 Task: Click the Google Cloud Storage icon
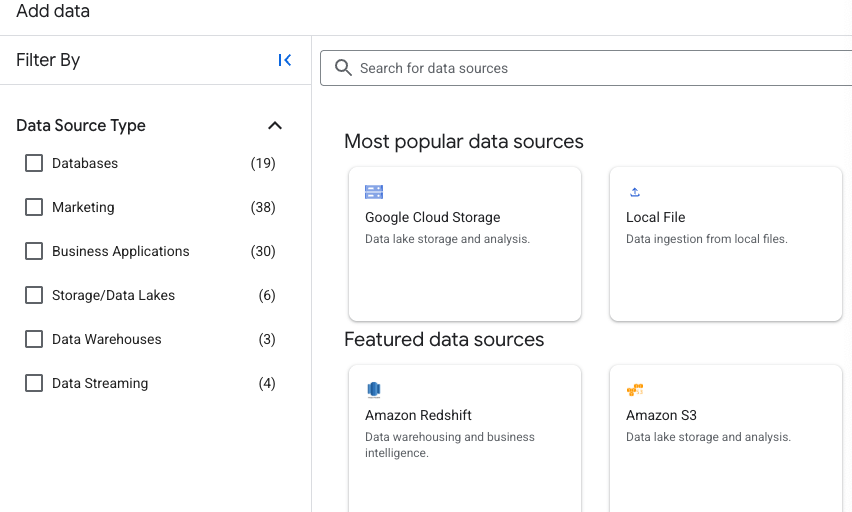tap(374, 192)
